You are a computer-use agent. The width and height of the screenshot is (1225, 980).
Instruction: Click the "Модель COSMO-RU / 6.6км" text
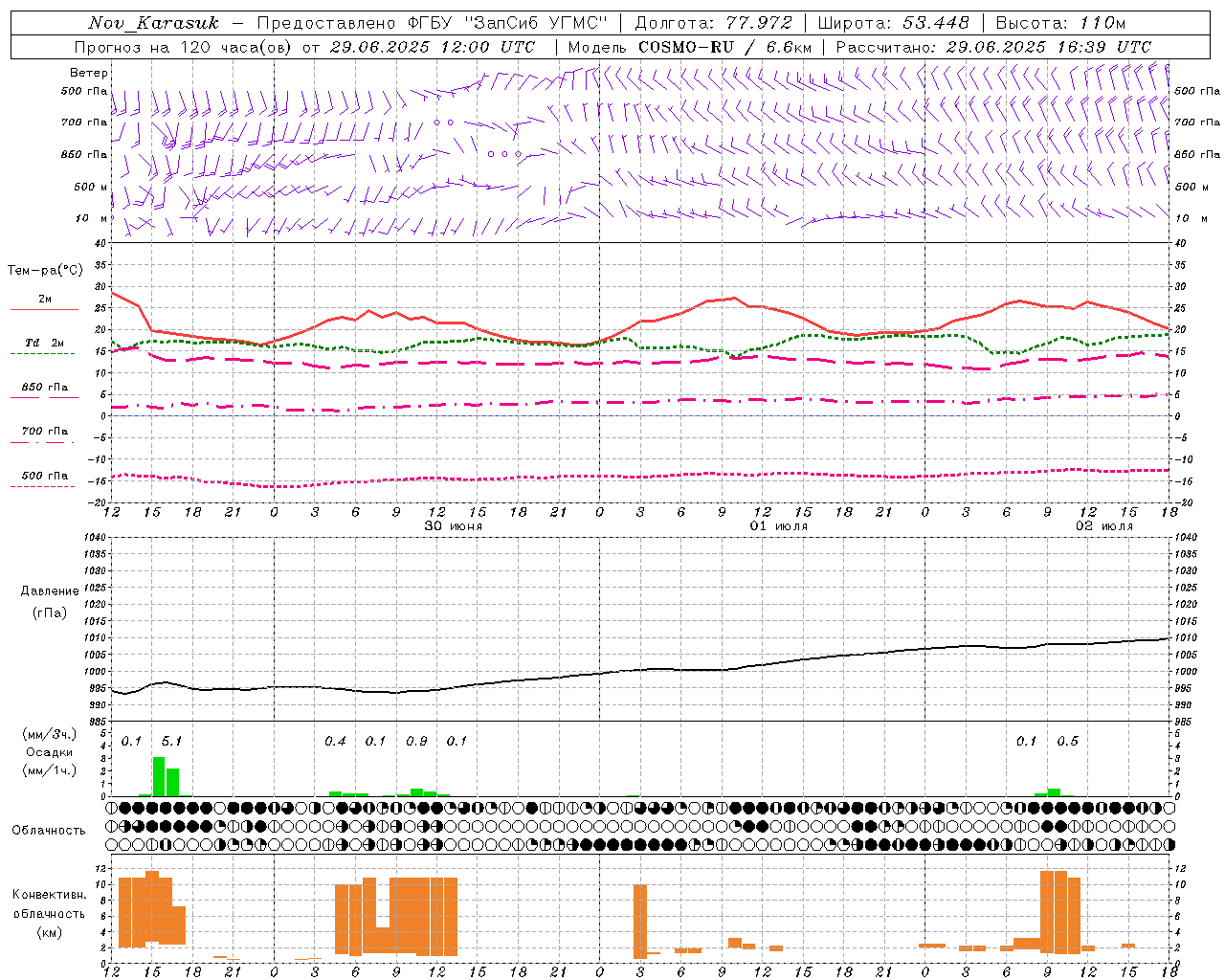pos(689,47)
